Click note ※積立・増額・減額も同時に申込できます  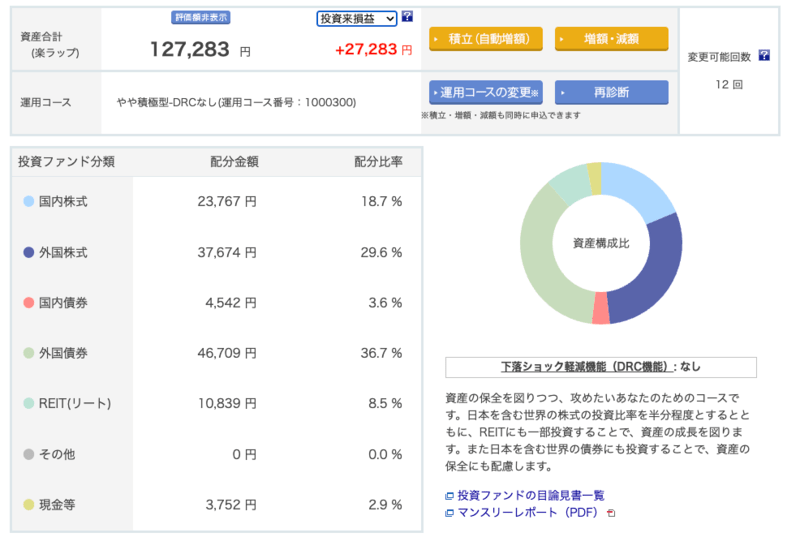pos(501,115)
